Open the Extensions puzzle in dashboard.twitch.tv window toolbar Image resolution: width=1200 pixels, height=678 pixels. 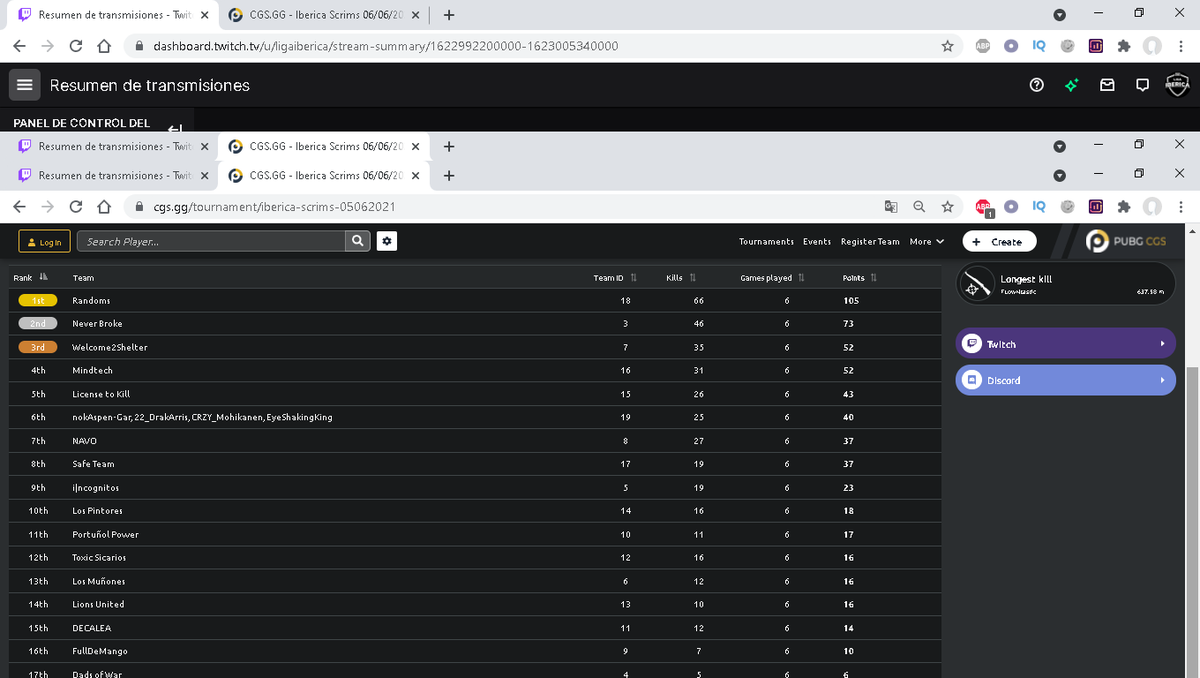point(1124,46)
